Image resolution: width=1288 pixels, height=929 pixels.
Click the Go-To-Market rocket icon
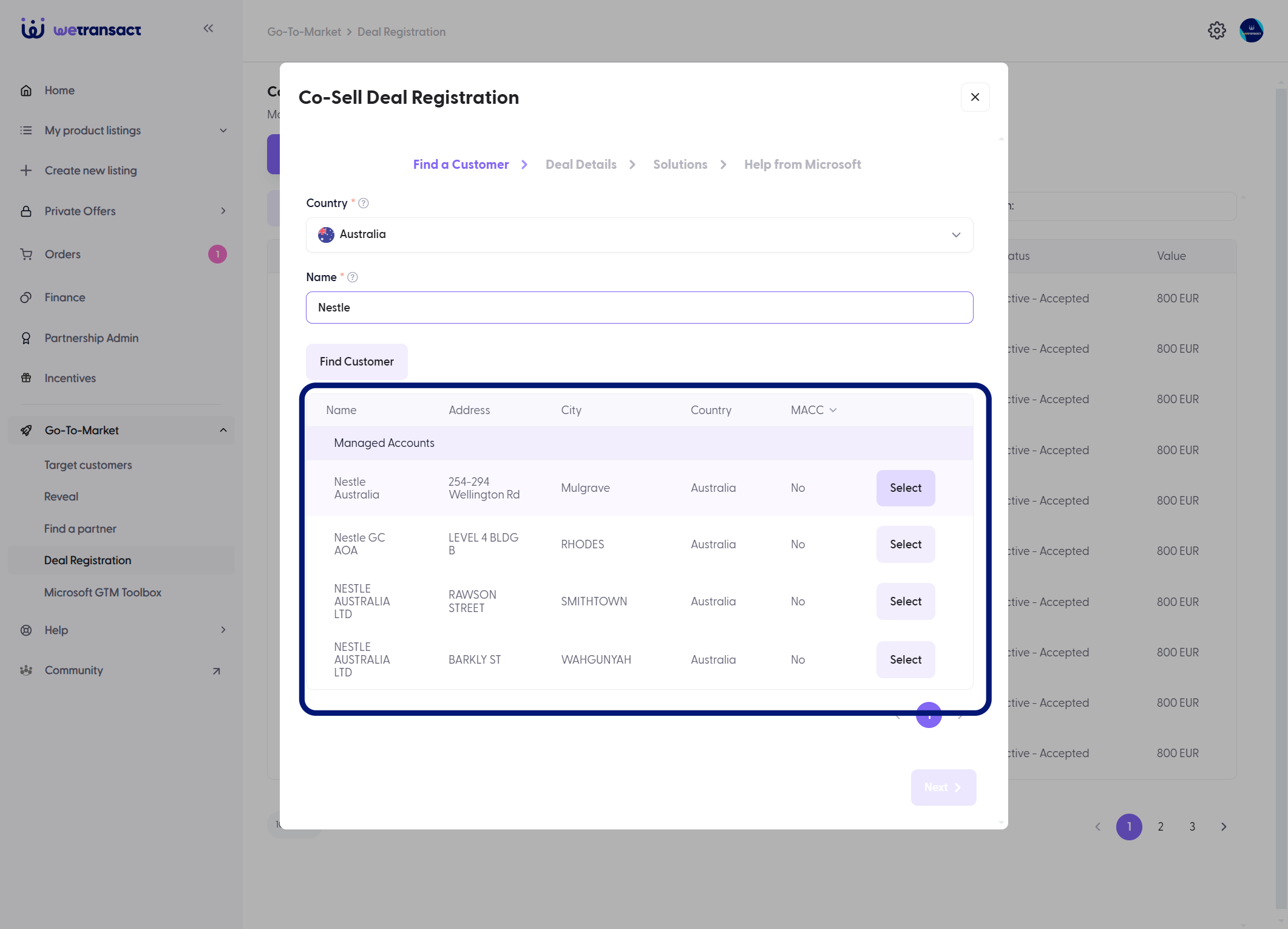[26, 430]
